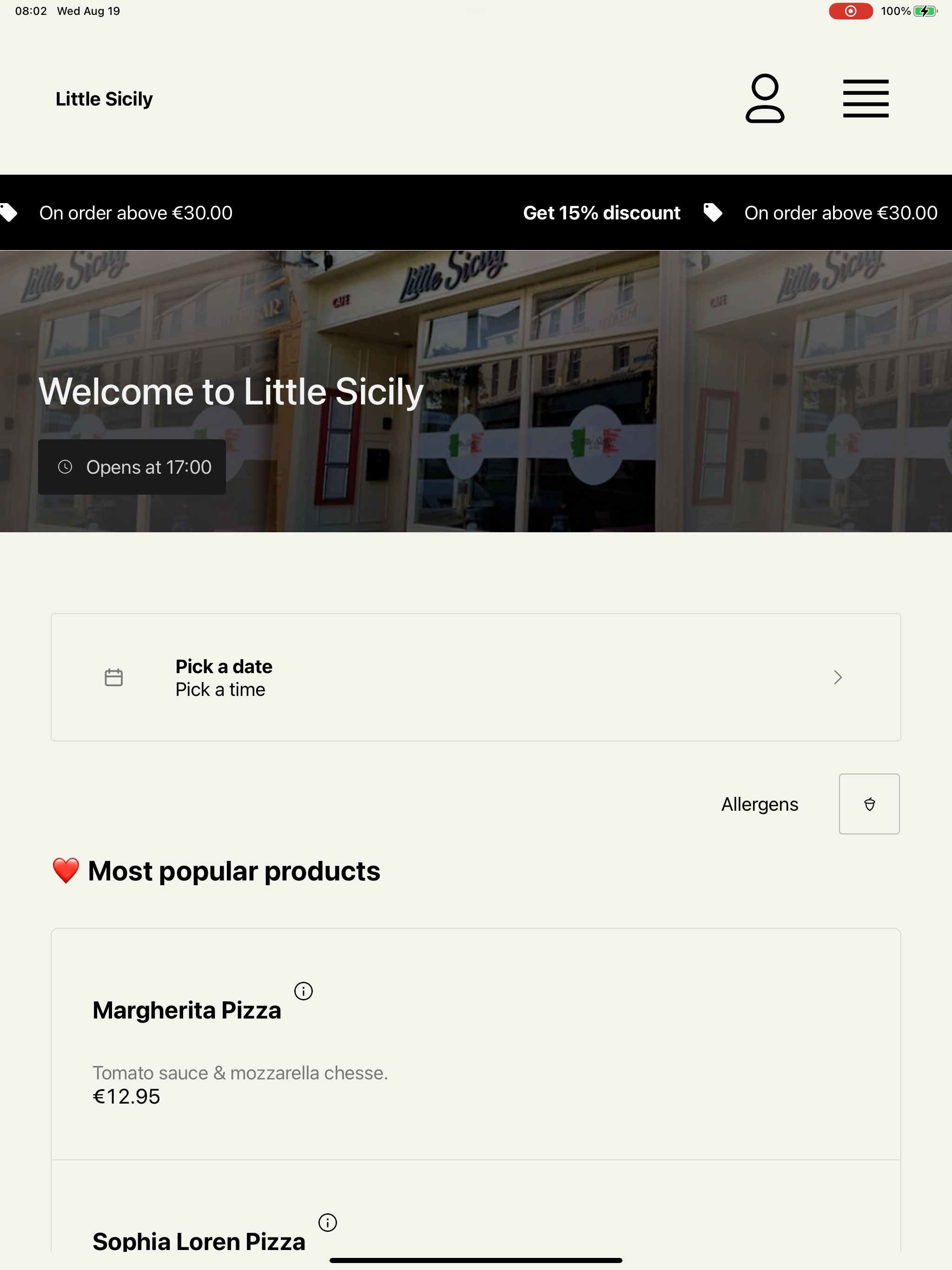952x1270 pixels.
Task: Click the Little Sicily title link
Action: pos(104,99)
